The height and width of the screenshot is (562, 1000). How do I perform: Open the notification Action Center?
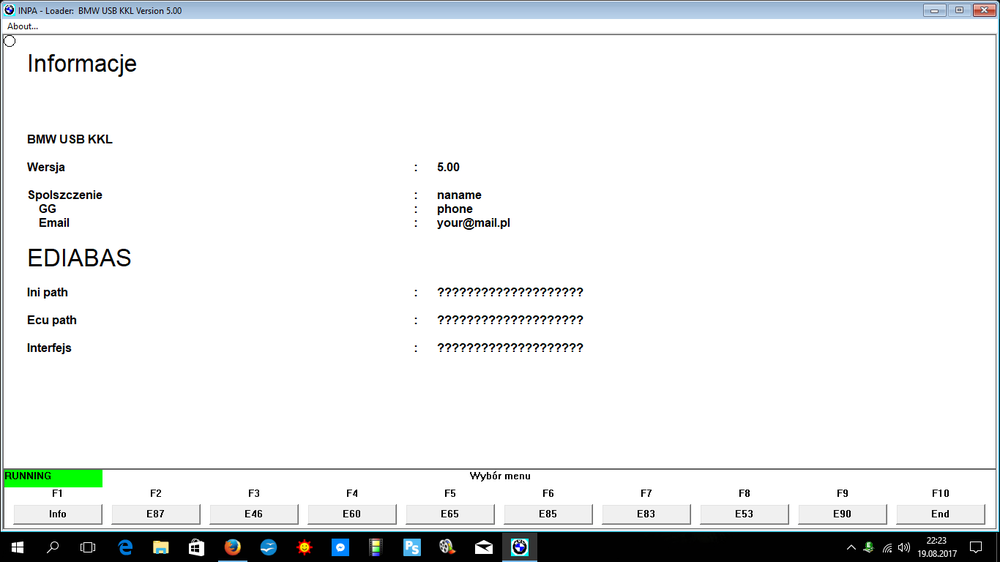tap(976, 547)
